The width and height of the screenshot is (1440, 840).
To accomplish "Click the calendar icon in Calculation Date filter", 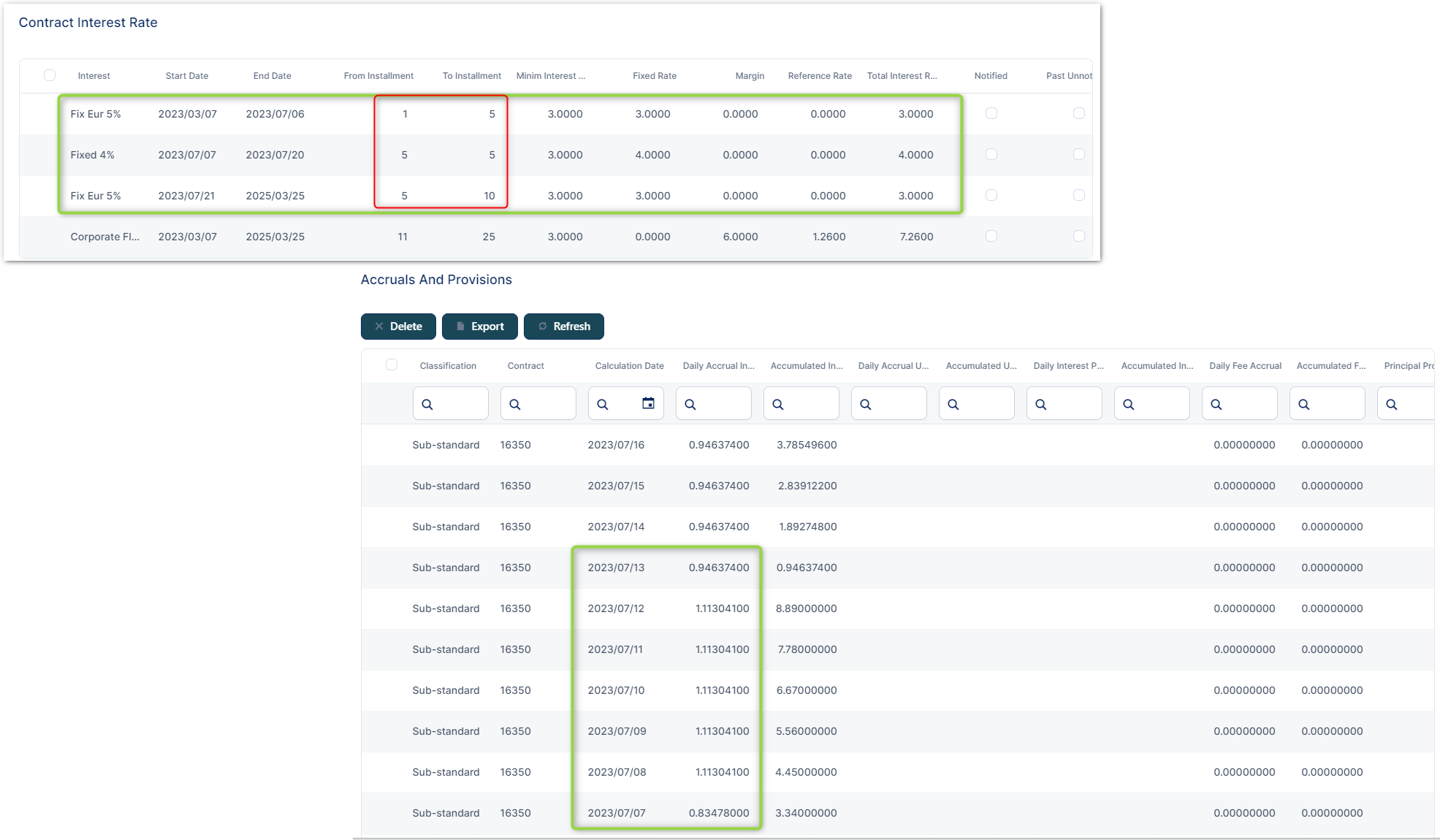I will 648,403.
